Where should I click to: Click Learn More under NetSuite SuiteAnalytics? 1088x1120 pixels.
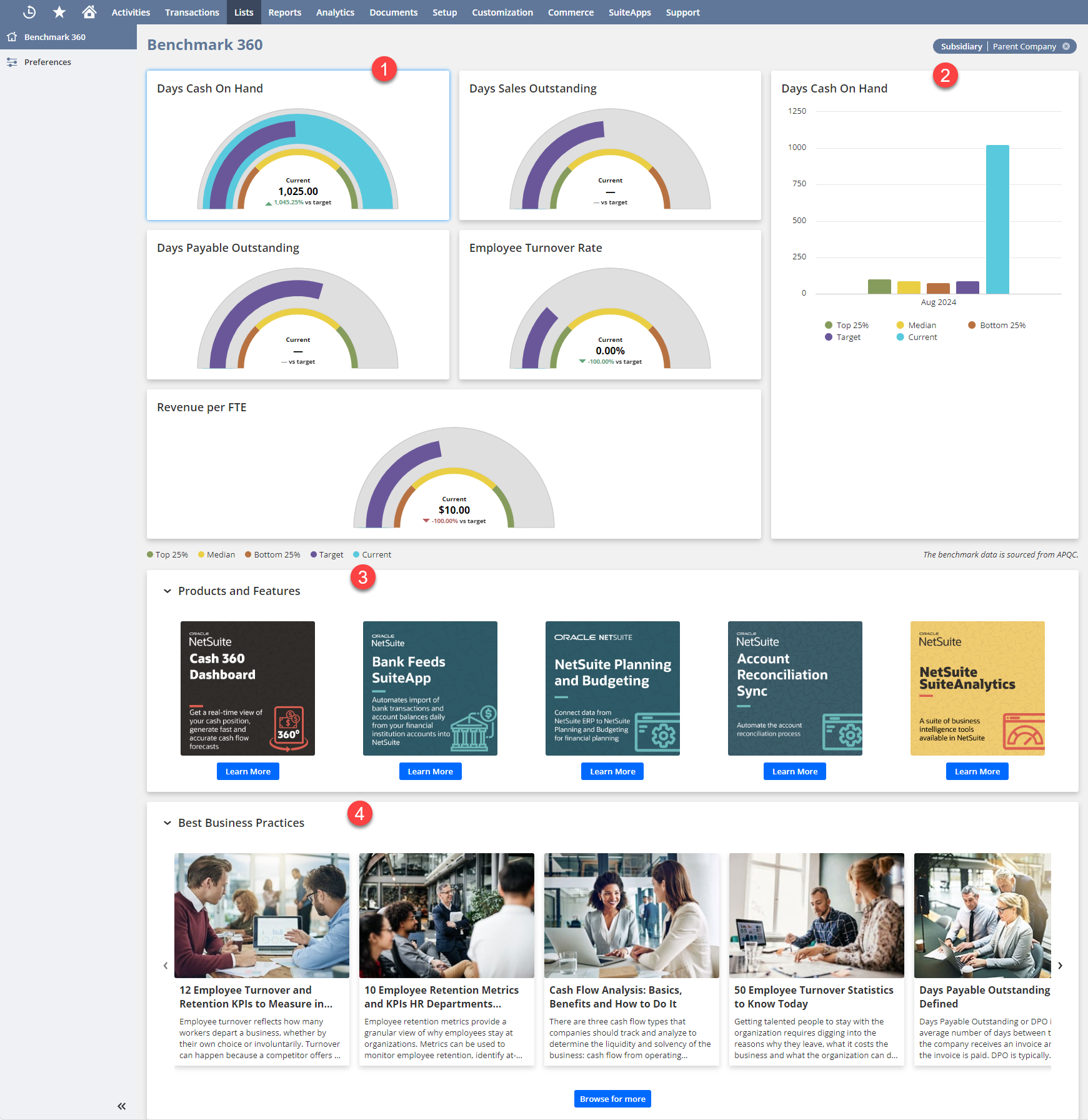[977, 771]
